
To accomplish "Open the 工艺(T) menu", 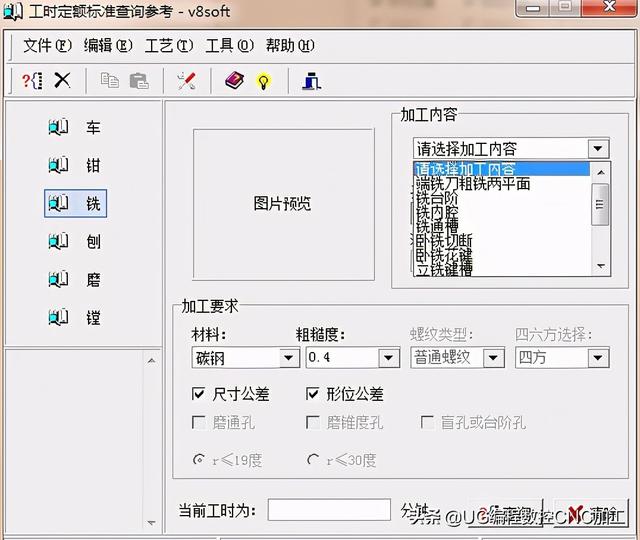I will 169,45.
